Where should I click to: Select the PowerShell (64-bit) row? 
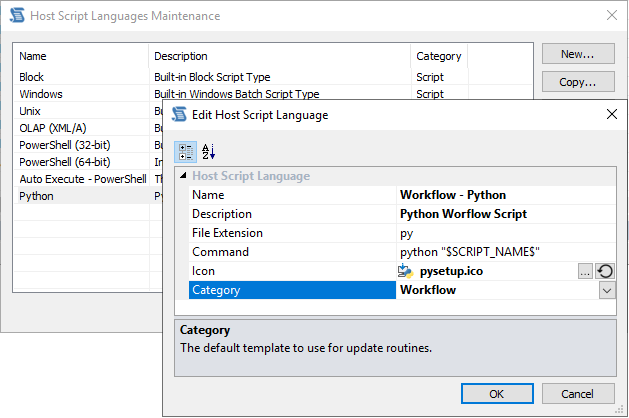pos(80,162)
